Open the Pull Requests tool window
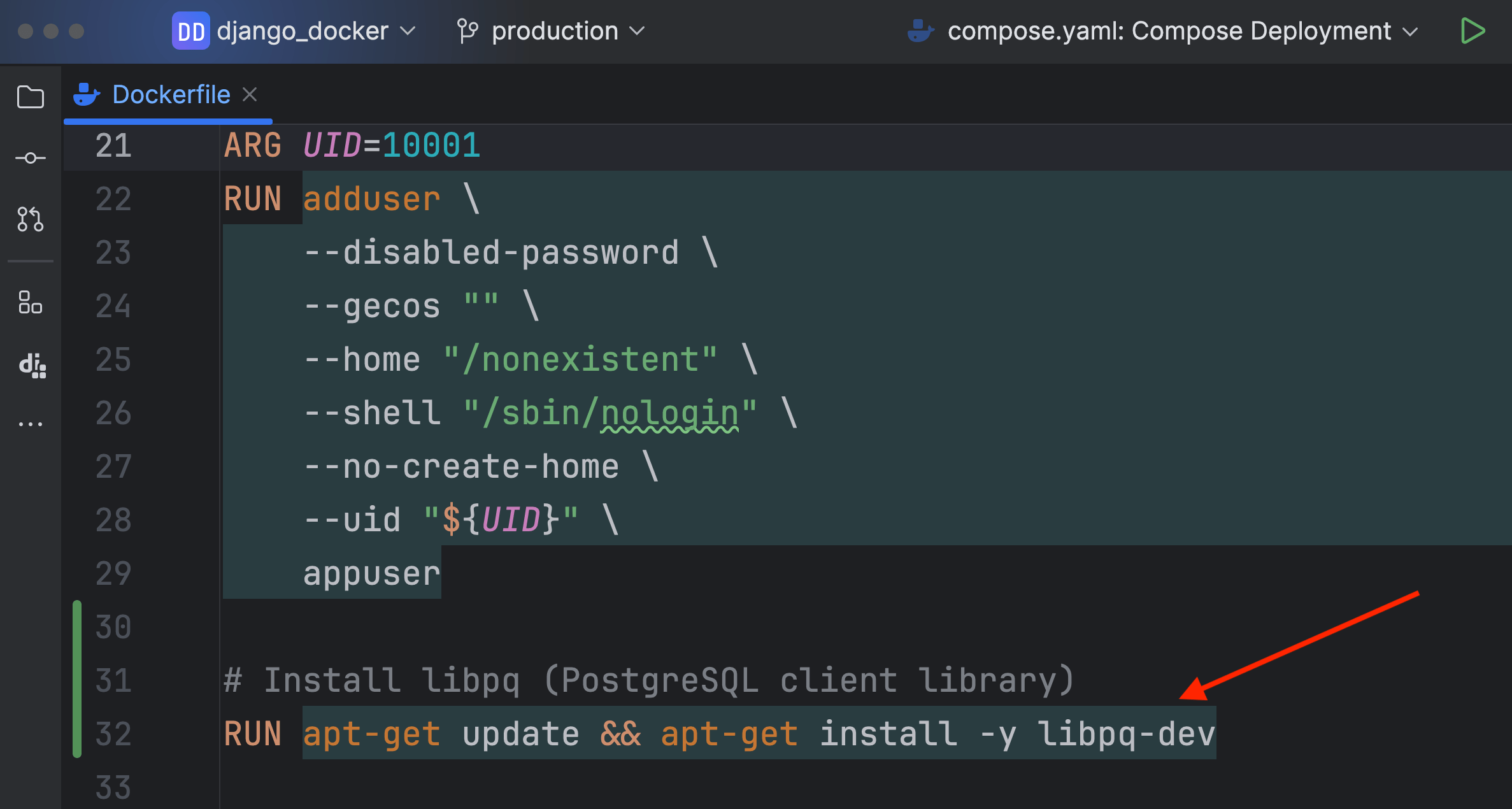Viewport: 1512px width, 809px height. coord(30,219)
